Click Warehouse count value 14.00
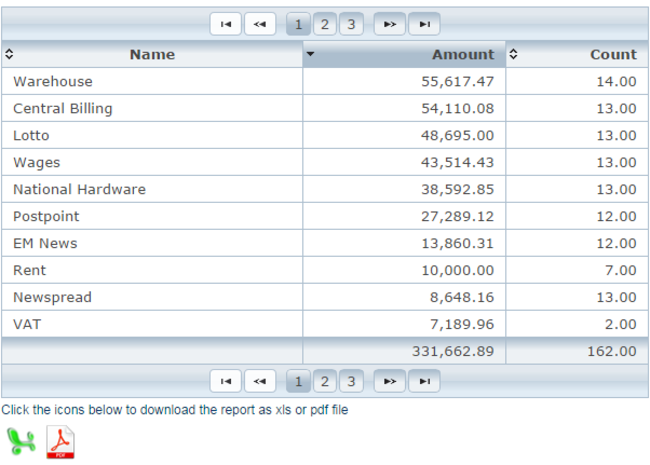Viewport: 650px width, 465px height. pyautogui.click(x=616, y=82)
